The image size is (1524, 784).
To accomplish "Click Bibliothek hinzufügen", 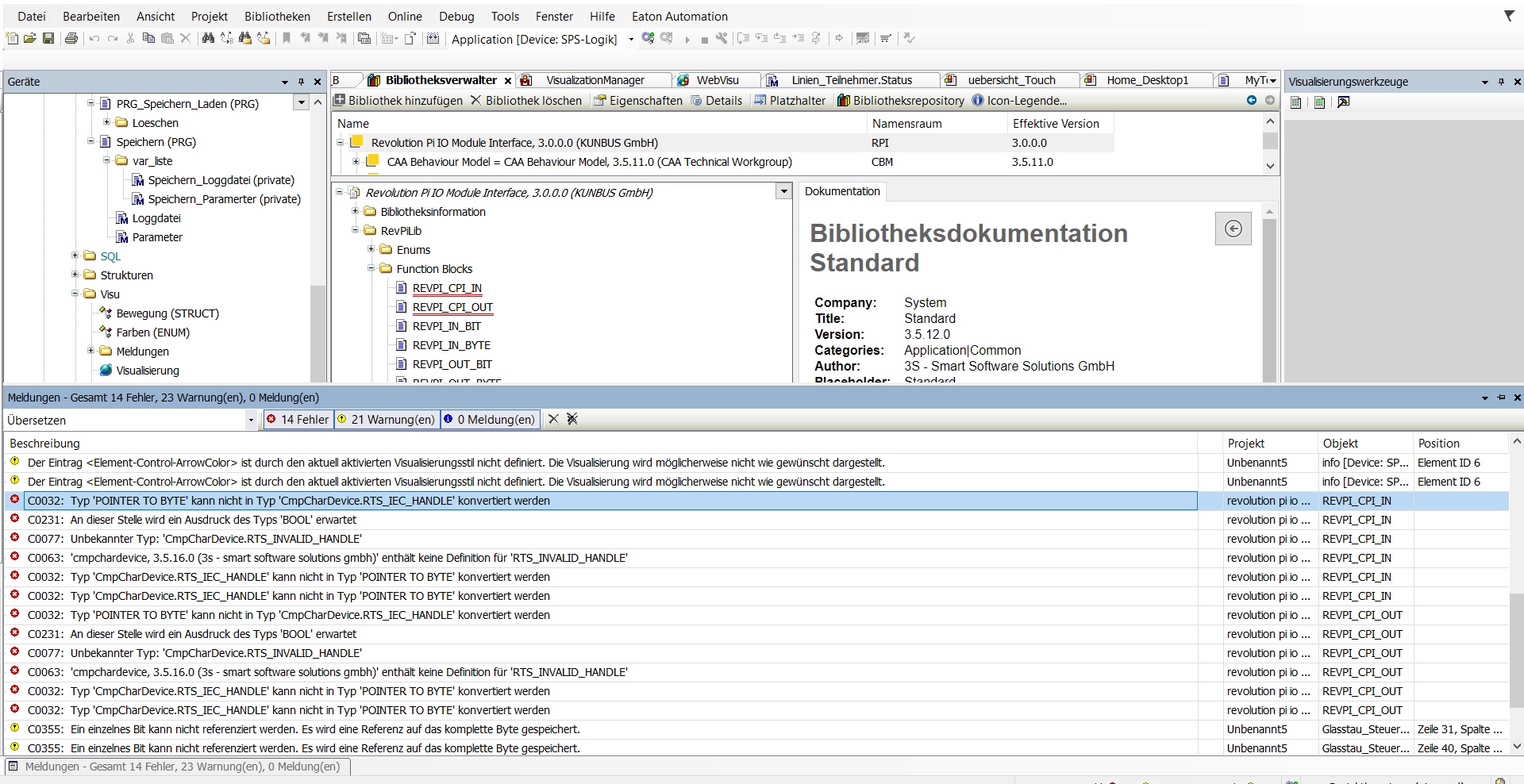I will coord(398,101).
